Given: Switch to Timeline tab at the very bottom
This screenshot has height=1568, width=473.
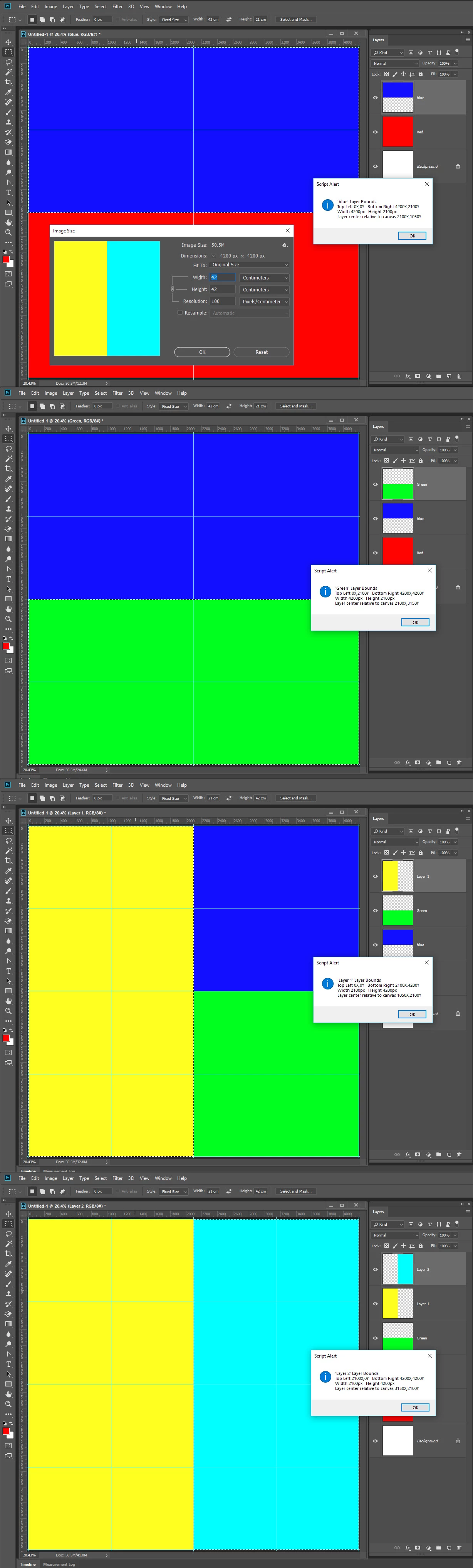Looking at the screenshot, I should click(28, 1564).
